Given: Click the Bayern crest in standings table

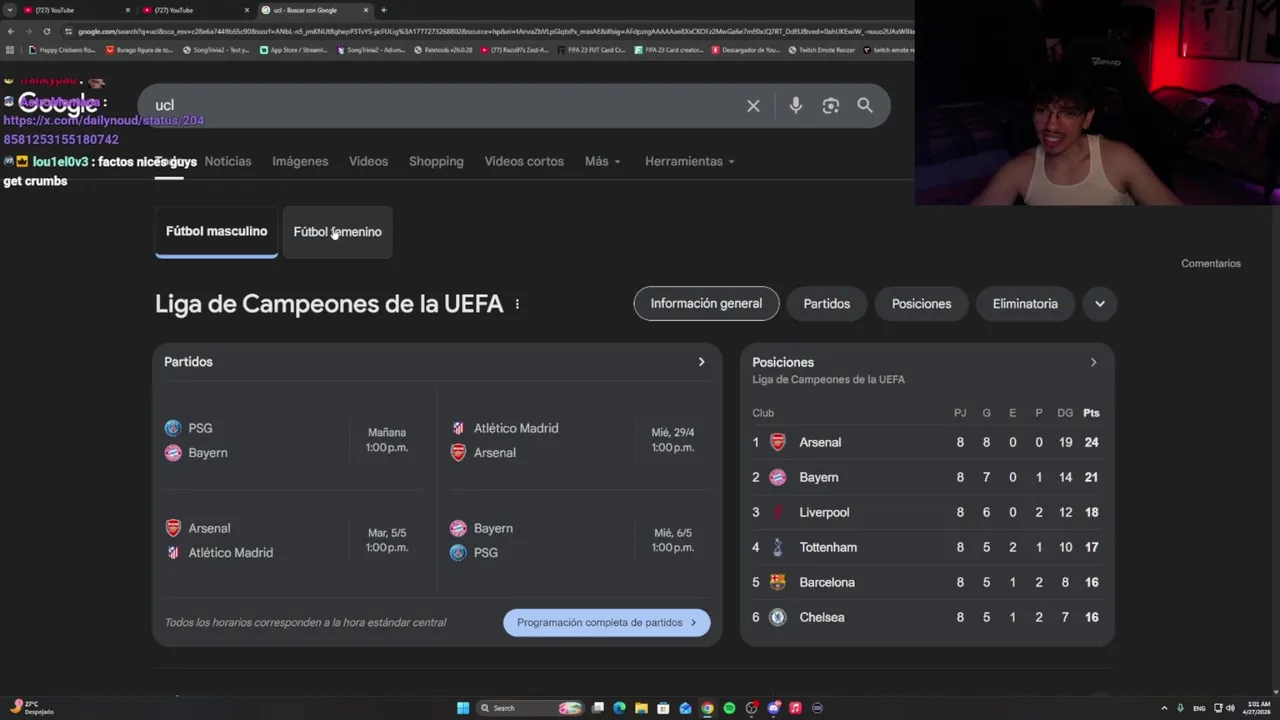Looking at the screenshot, I should pos(778,477).
